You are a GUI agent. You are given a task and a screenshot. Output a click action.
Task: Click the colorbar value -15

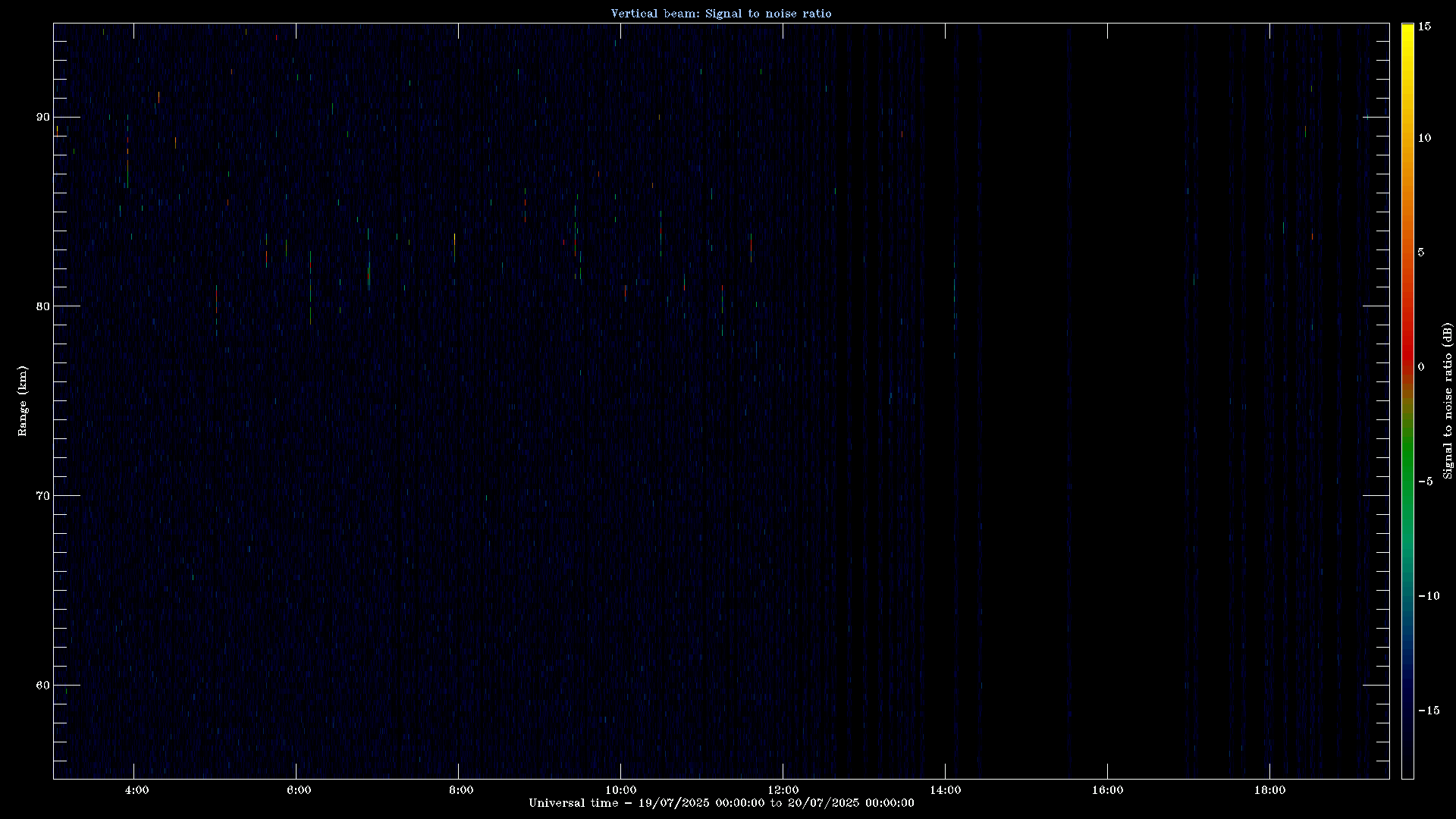(1428, 711)
